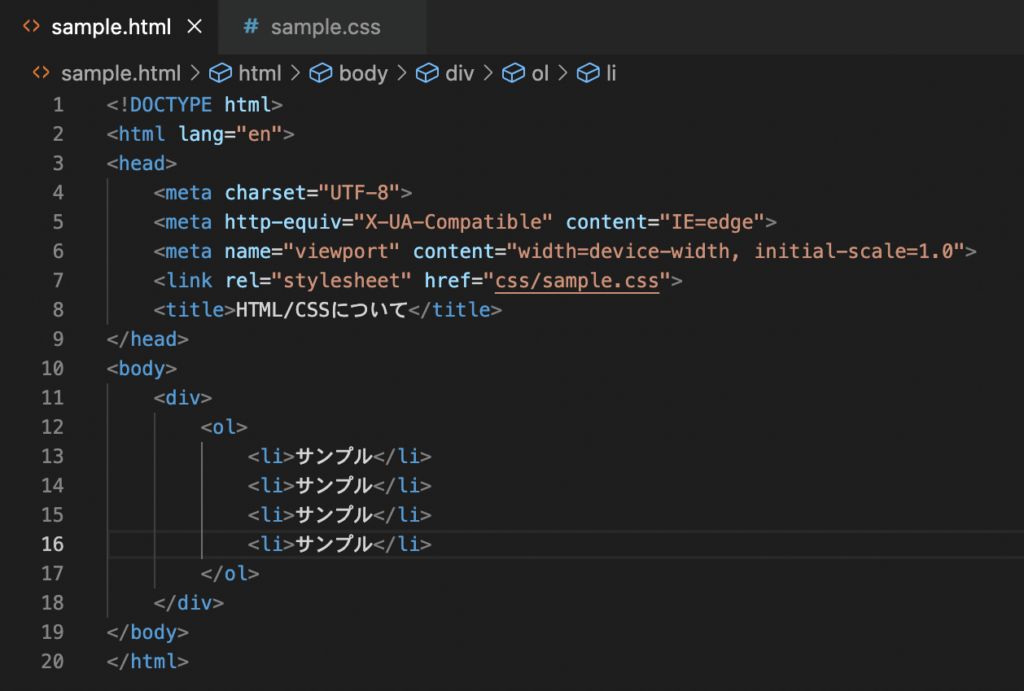Click the cube icon before ol breadcrumb
This screenshot has width=1024, height=691.
pyautogui.click(x=513, y=73)
